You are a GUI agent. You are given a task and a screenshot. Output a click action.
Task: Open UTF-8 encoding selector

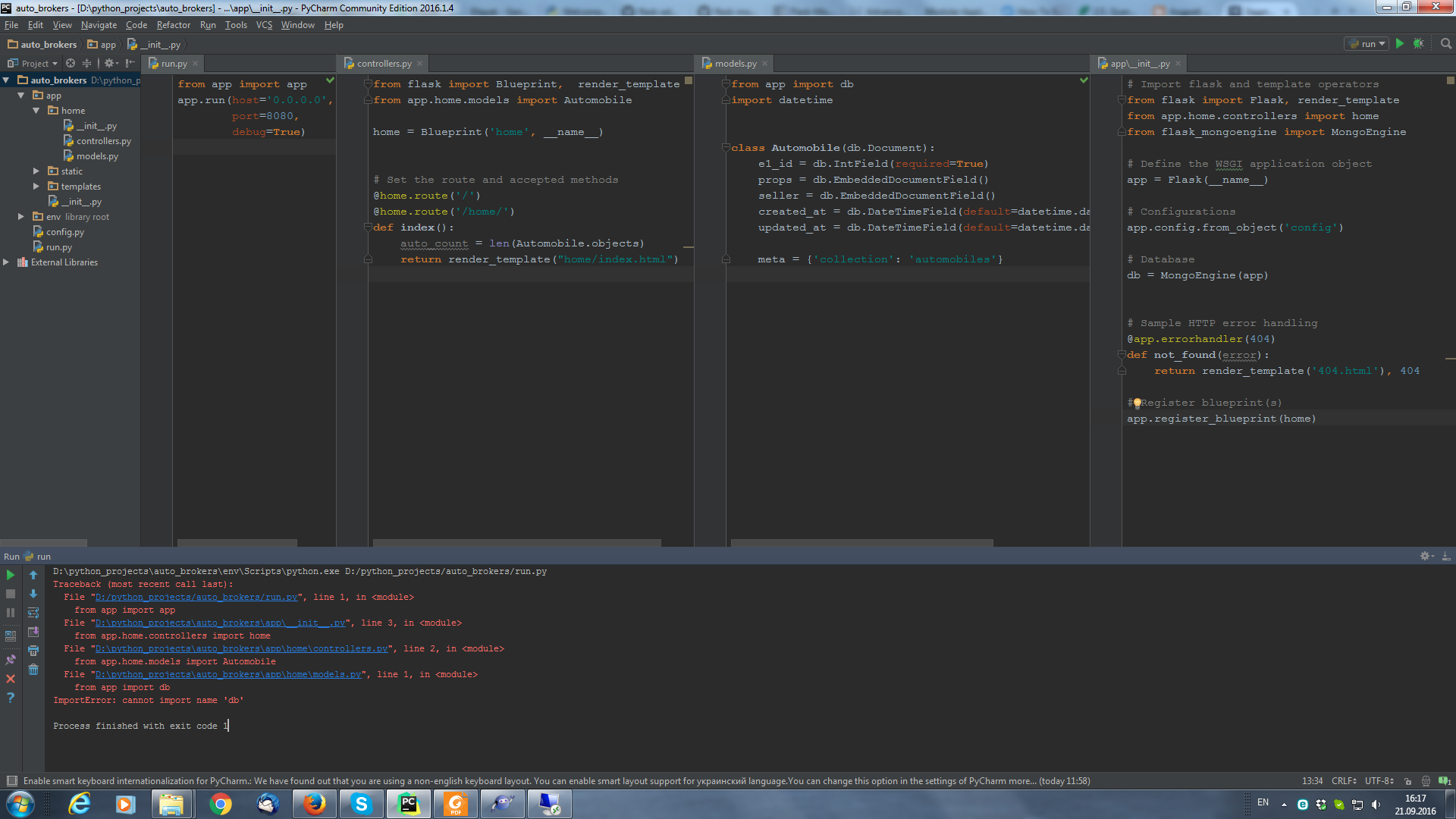click(1379, 781)
